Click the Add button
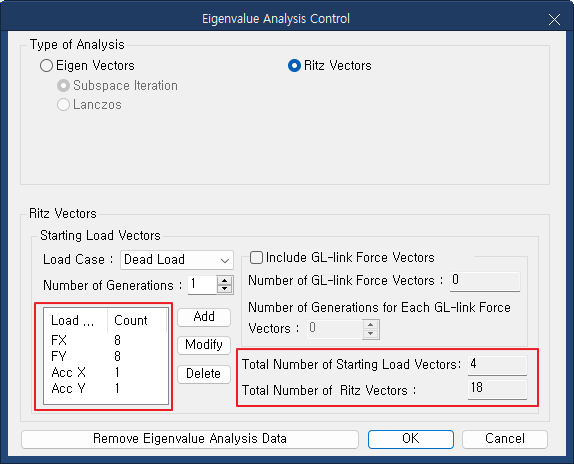 204,317
